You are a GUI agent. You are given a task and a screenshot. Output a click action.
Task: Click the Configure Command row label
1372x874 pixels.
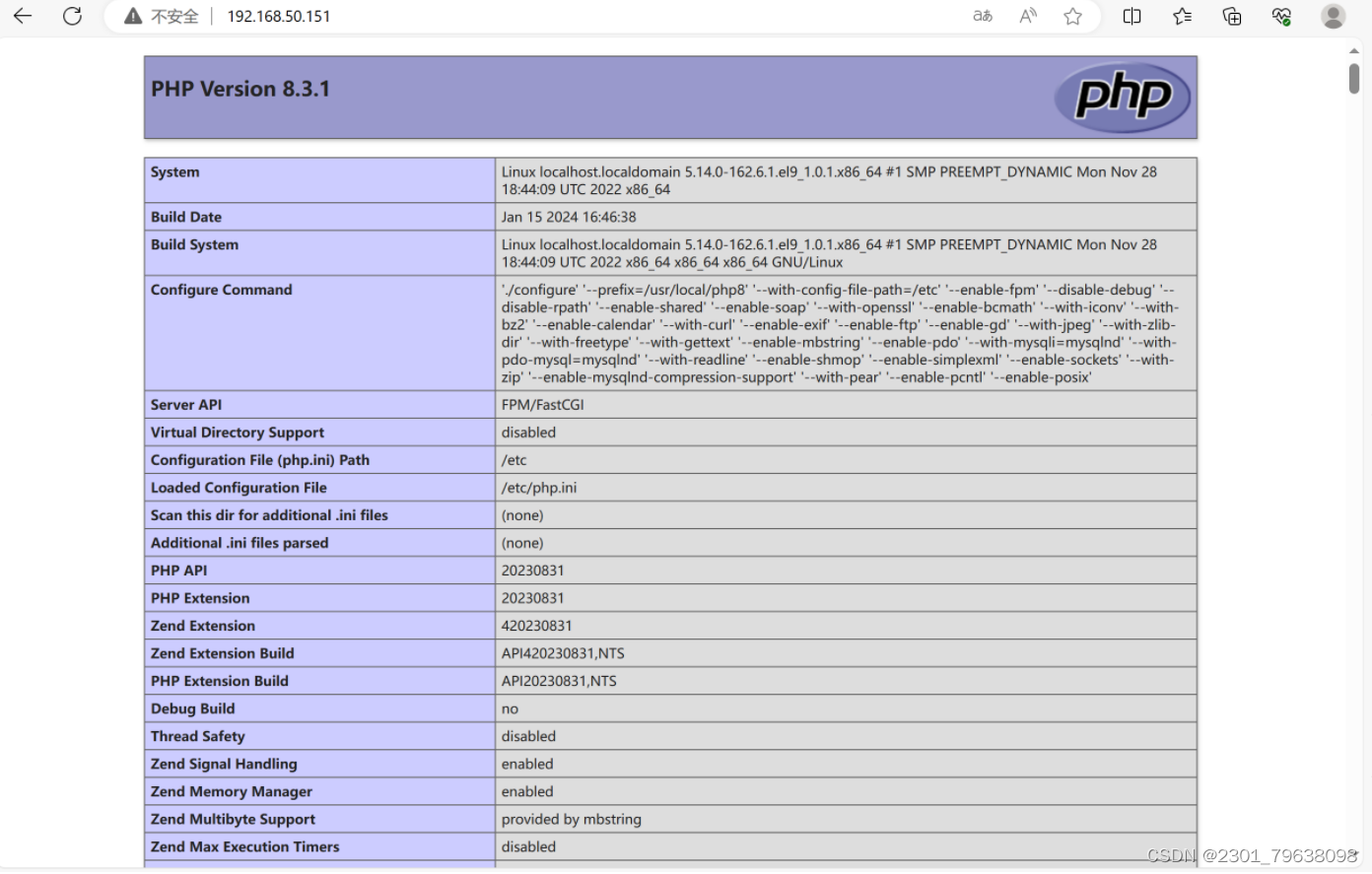pos(222,290)
